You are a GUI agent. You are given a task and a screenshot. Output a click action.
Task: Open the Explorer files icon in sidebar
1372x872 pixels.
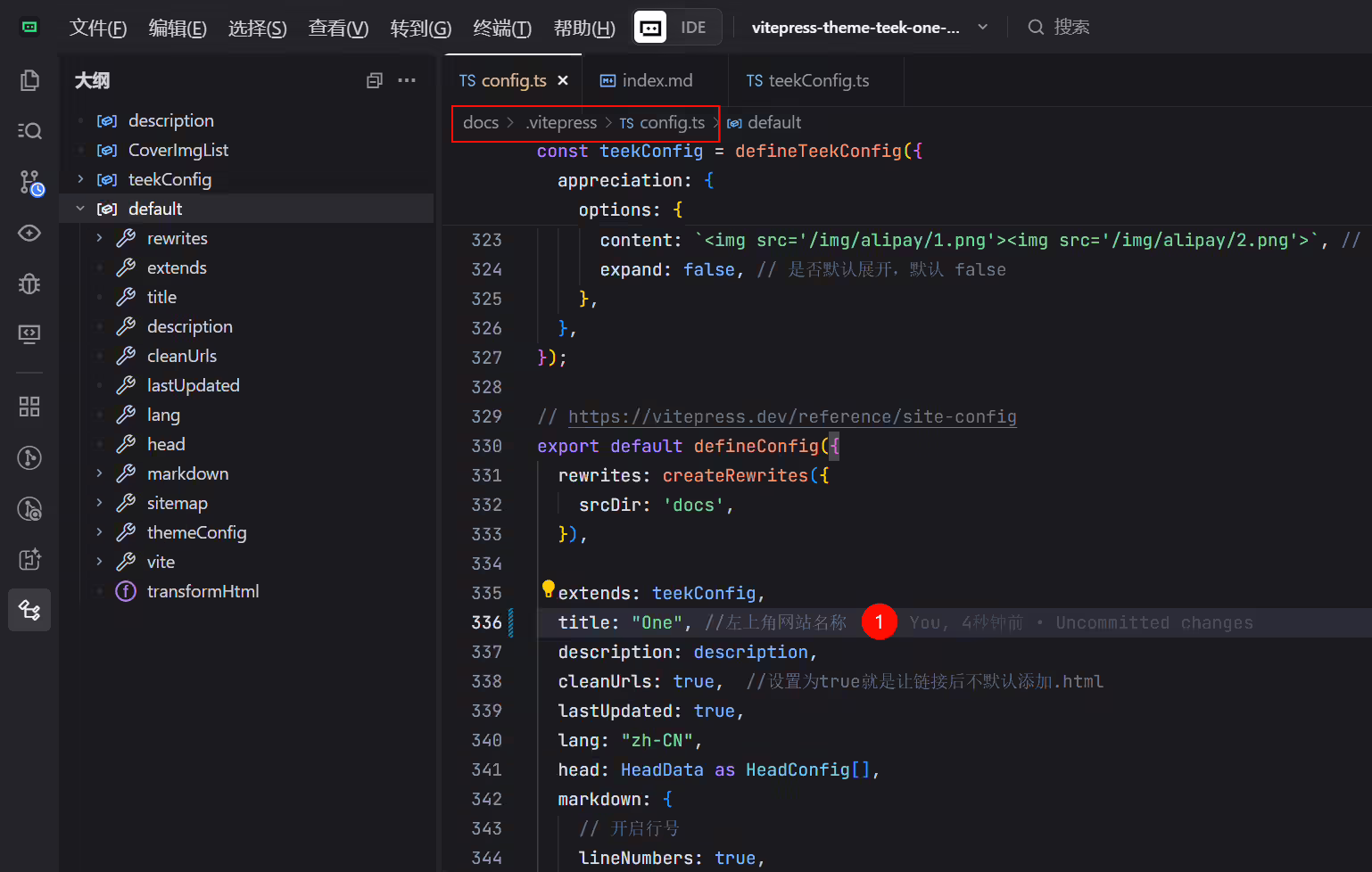tap(29, 80)
